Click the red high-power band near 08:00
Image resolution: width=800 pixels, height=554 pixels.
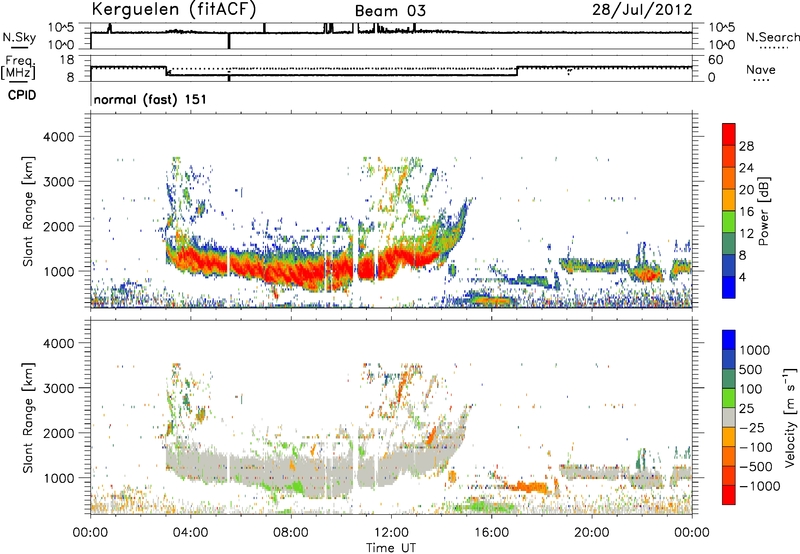(291, 273)
